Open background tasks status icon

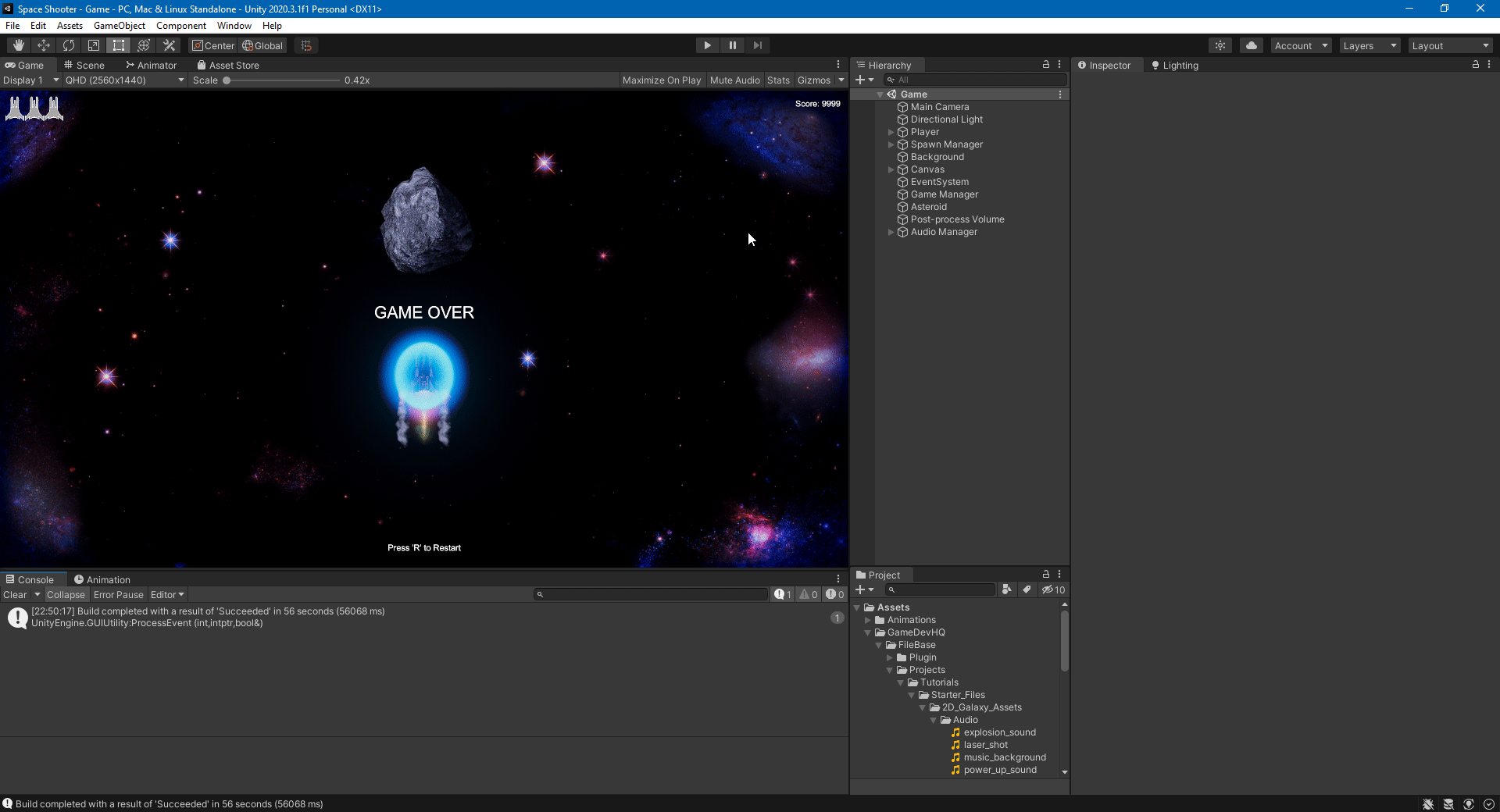click(1489, 804)
